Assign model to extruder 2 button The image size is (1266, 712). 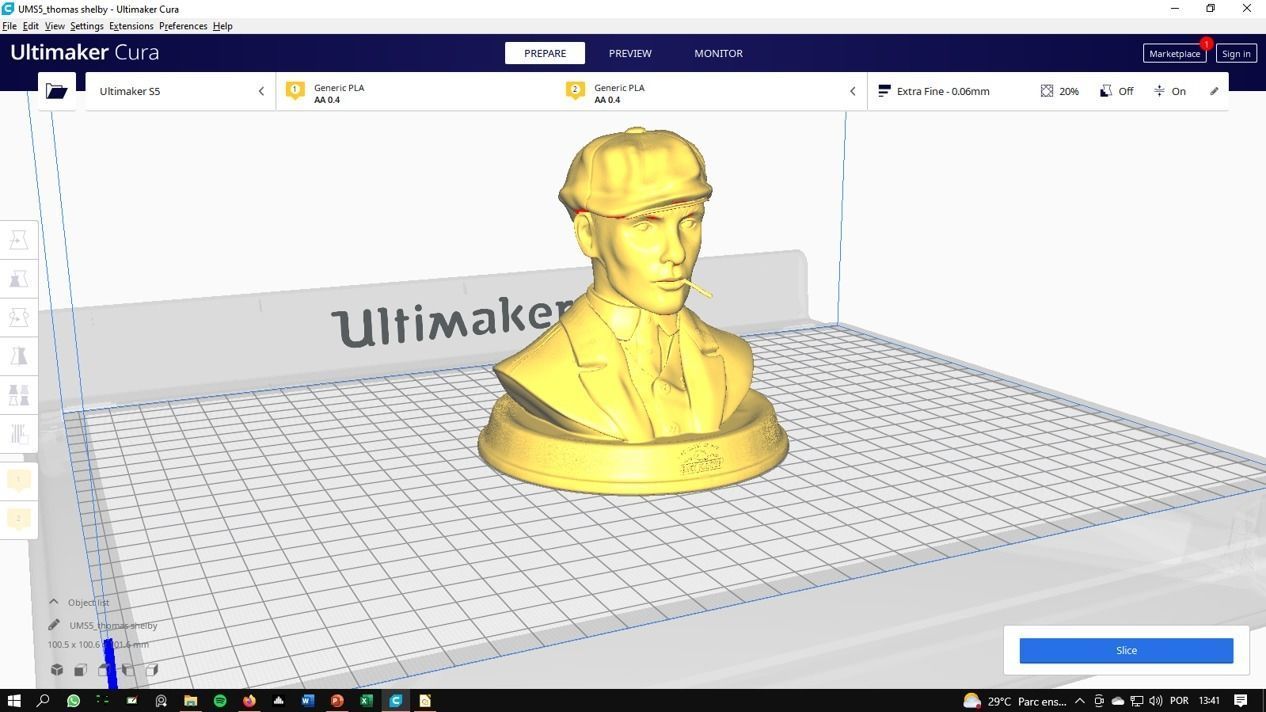pos(18,518)
